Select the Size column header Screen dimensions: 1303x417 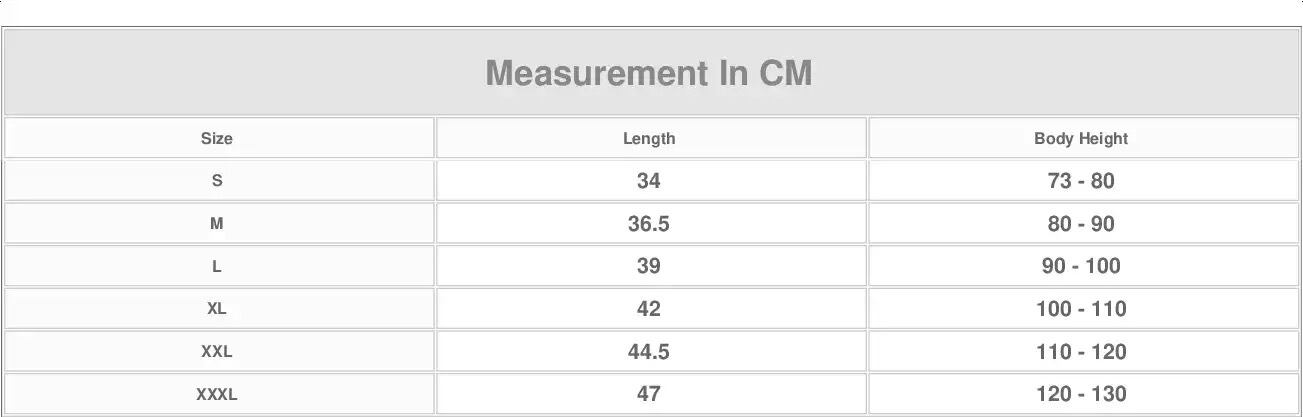217,139
